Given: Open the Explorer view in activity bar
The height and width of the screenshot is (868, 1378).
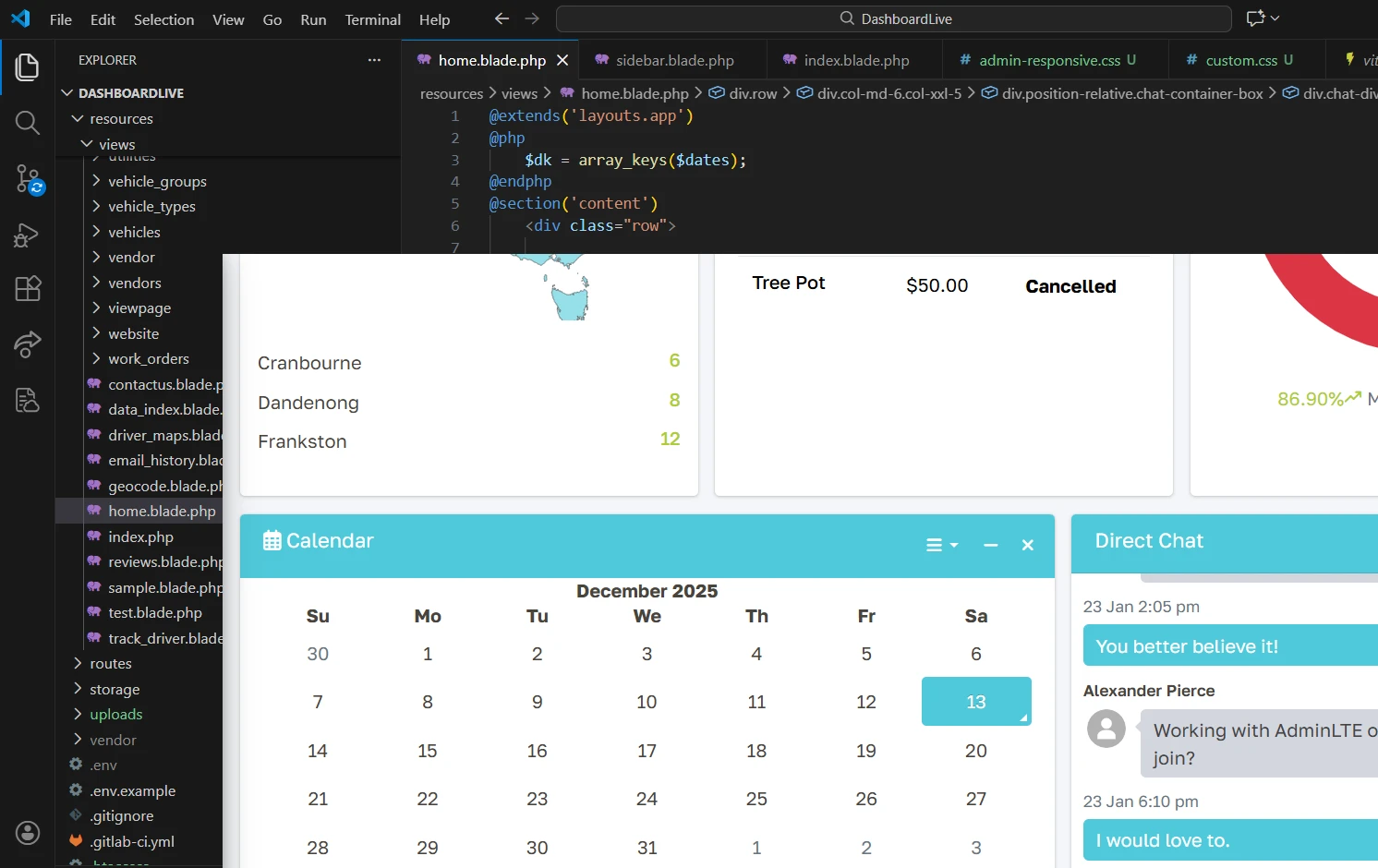Looking at the screenshot, I should coord(28,66).
